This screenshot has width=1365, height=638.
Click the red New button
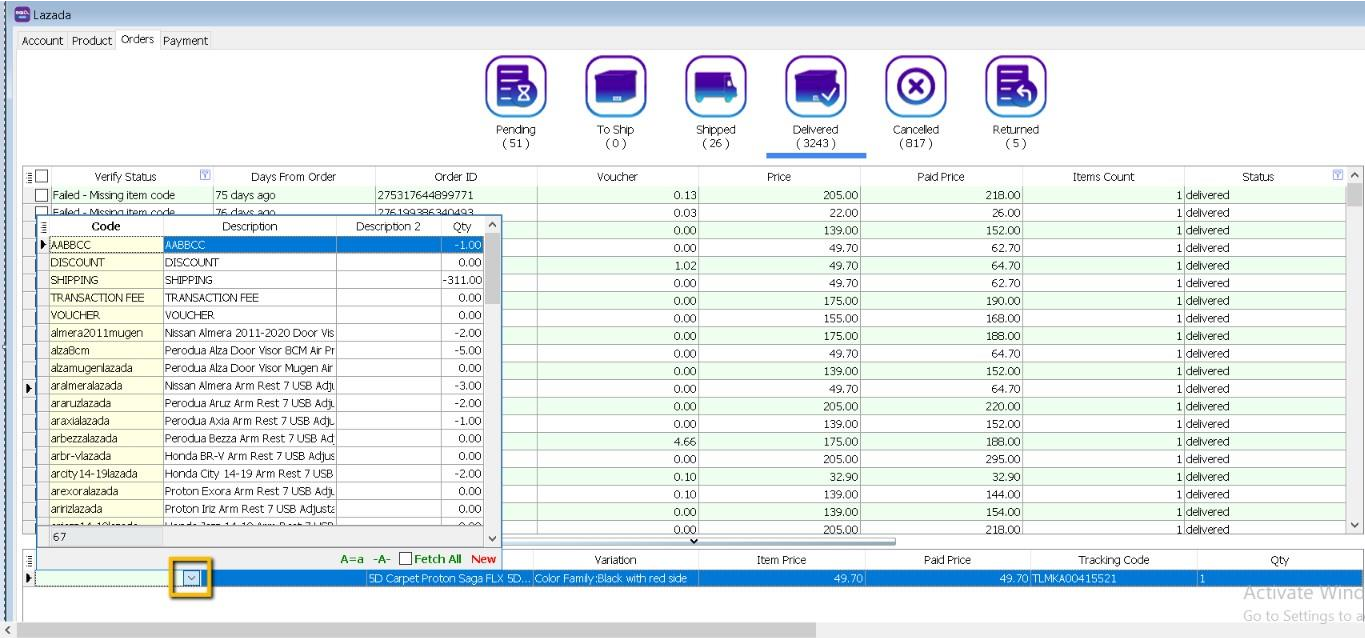pyautogui.click(x=483, y=559)
